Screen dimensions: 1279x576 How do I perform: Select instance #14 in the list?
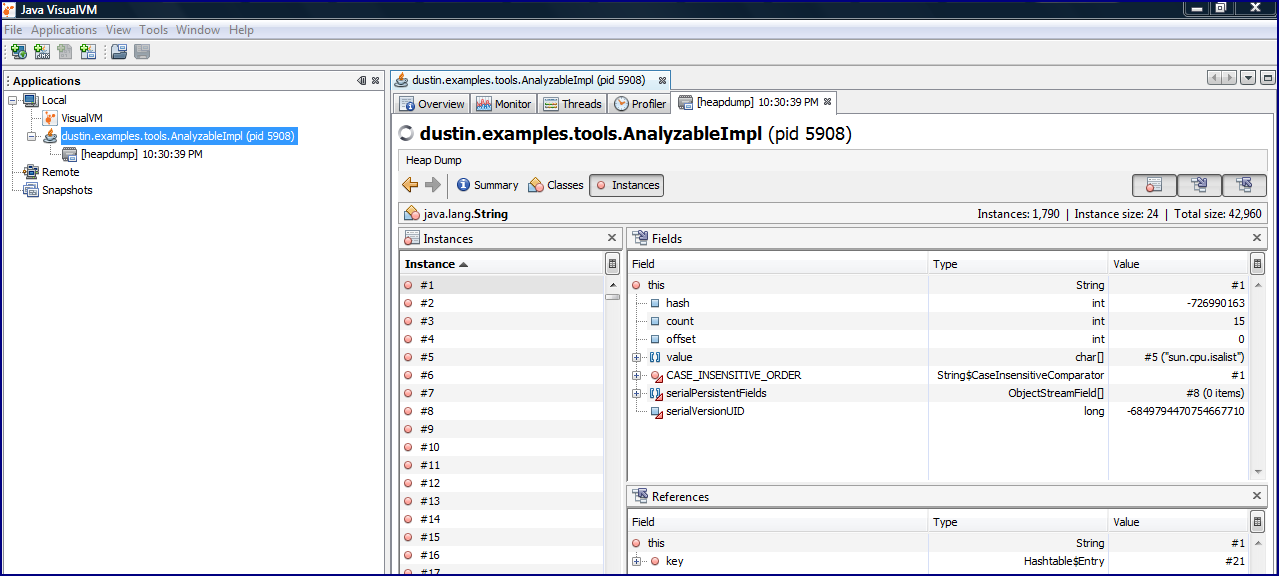click(x=501, y=519)
